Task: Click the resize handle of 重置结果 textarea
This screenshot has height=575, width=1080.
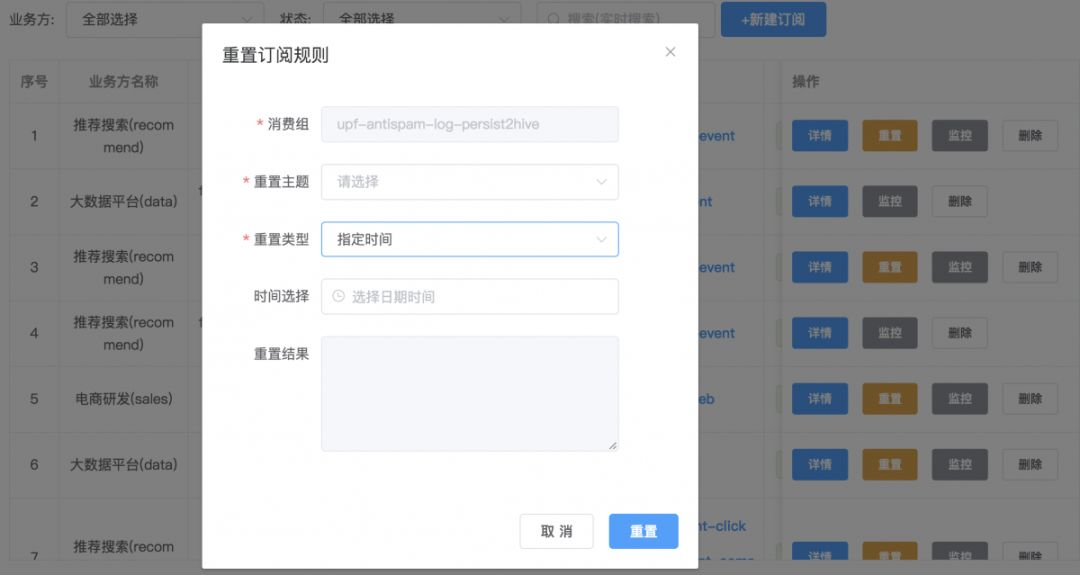Action: (612, 446)
